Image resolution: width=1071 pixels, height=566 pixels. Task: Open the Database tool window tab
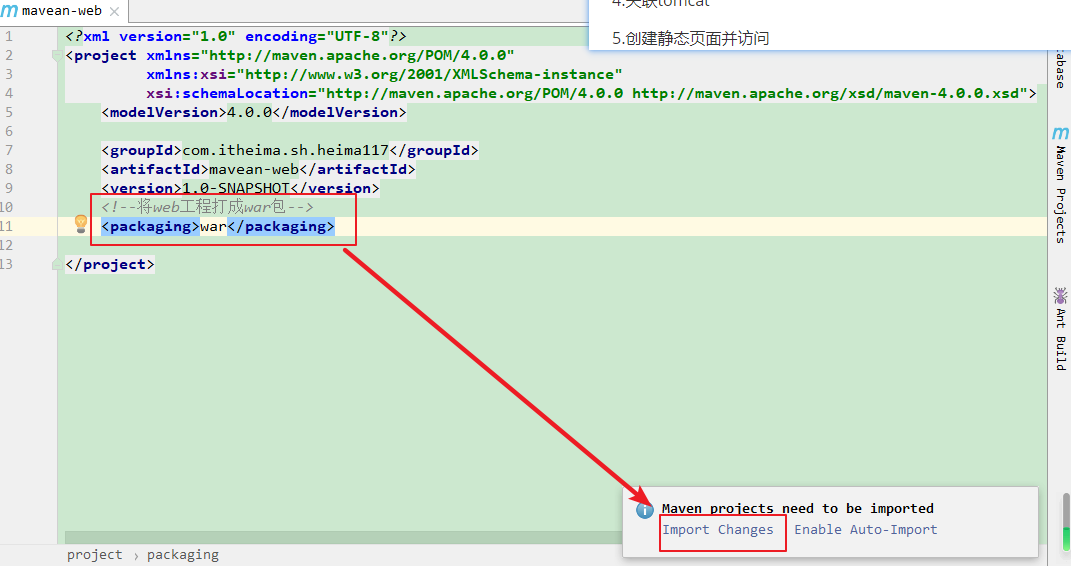(1060, 68)
